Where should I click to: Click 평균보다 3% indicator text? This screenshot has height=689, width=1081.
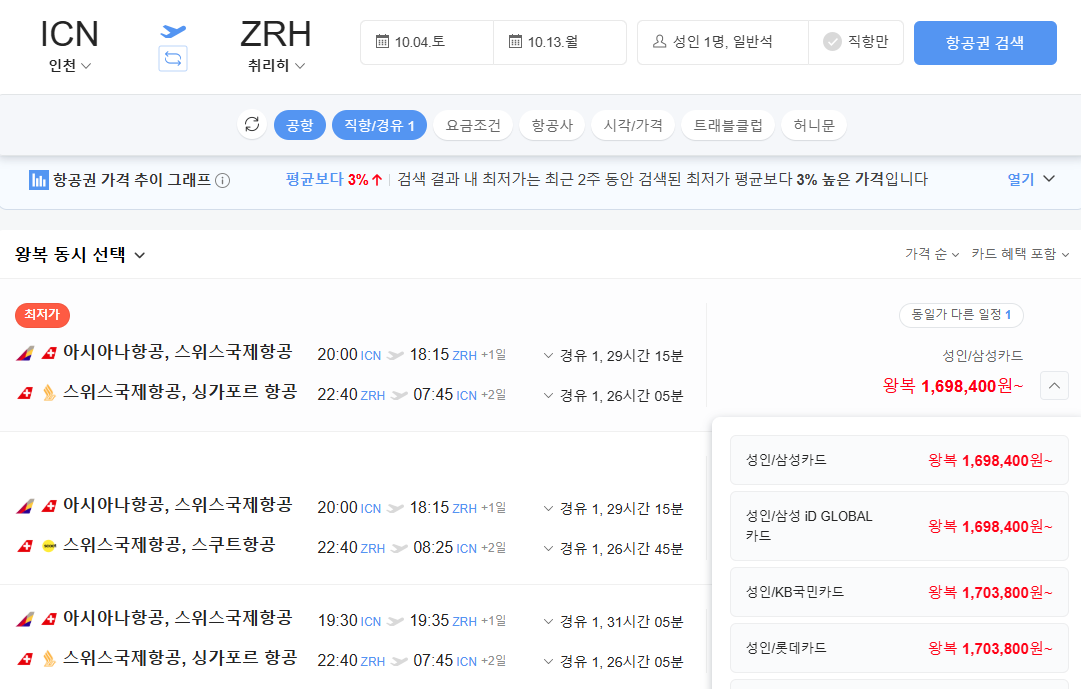point(334,179)
